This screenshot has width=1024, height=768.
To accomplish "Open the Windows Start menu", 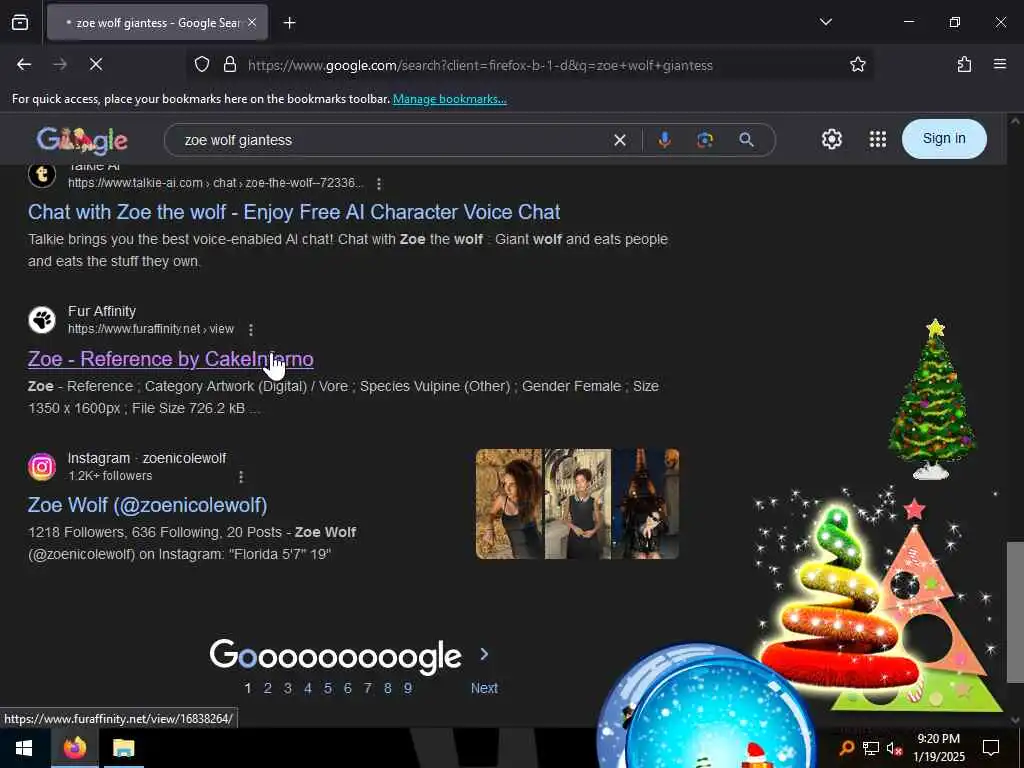I will [24, 748].
